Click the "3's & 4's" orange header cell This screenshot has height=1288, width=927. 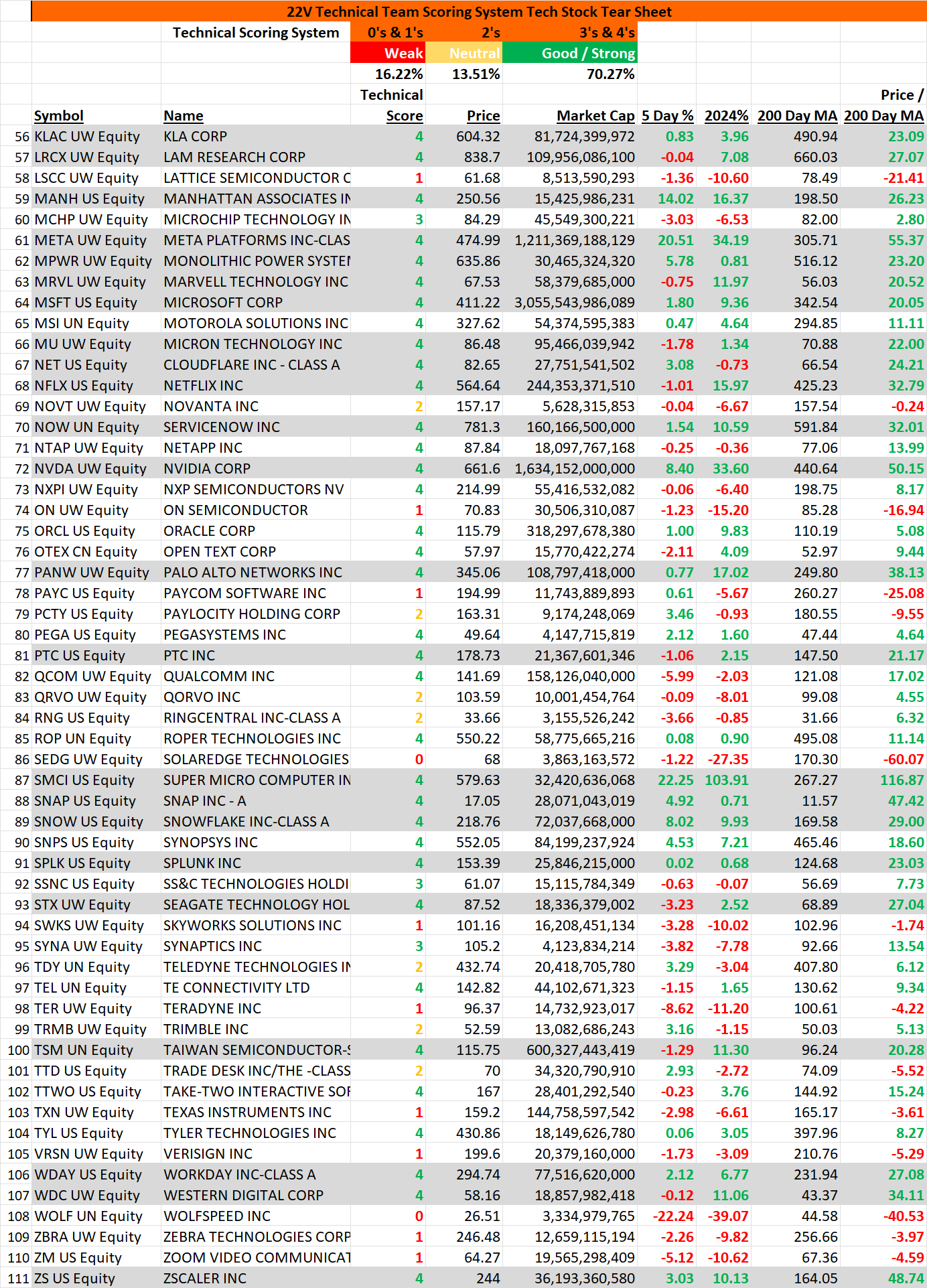(x=569, y=32)
